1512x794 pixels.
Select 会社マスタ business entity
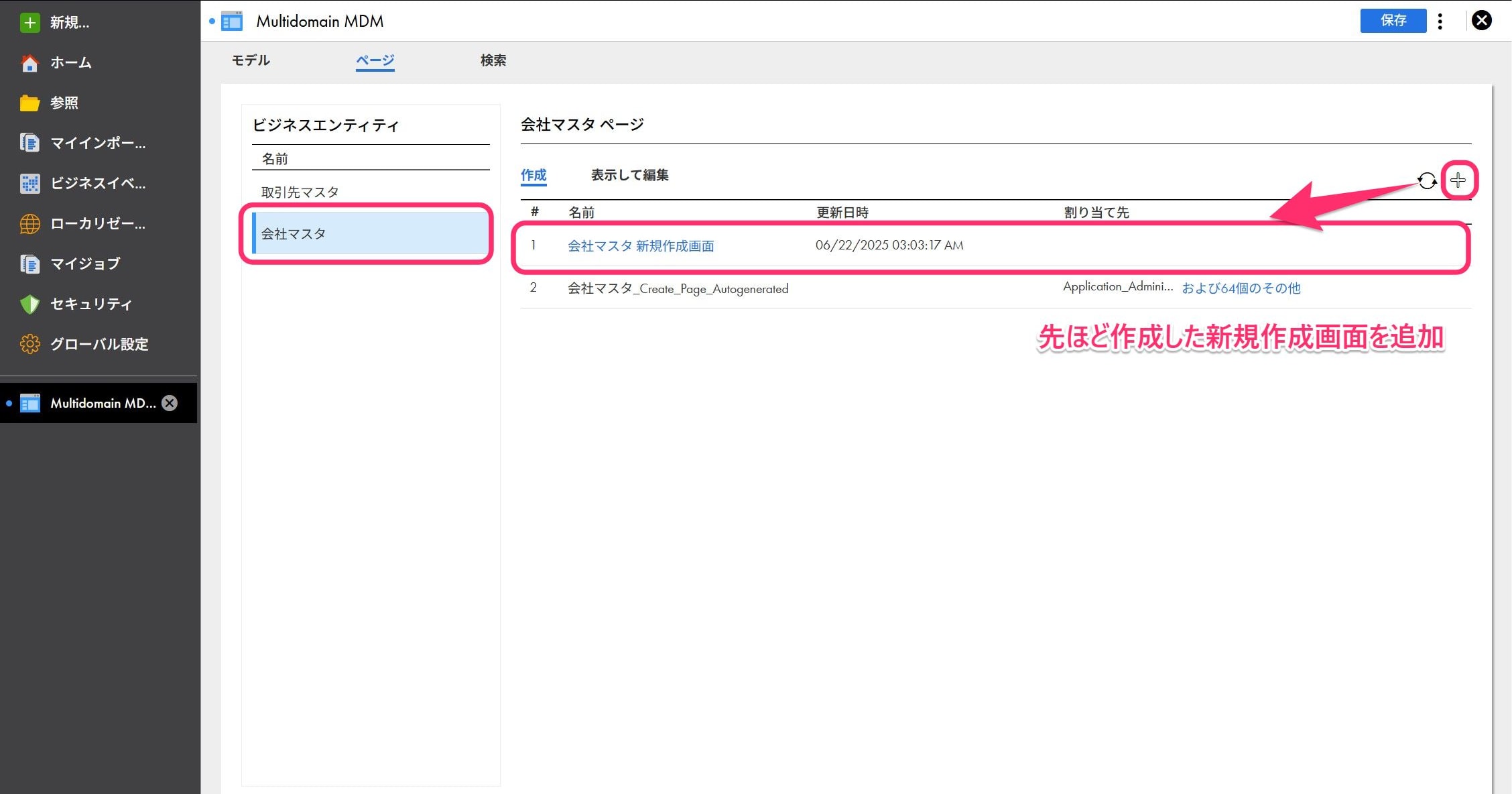[371, 233]
